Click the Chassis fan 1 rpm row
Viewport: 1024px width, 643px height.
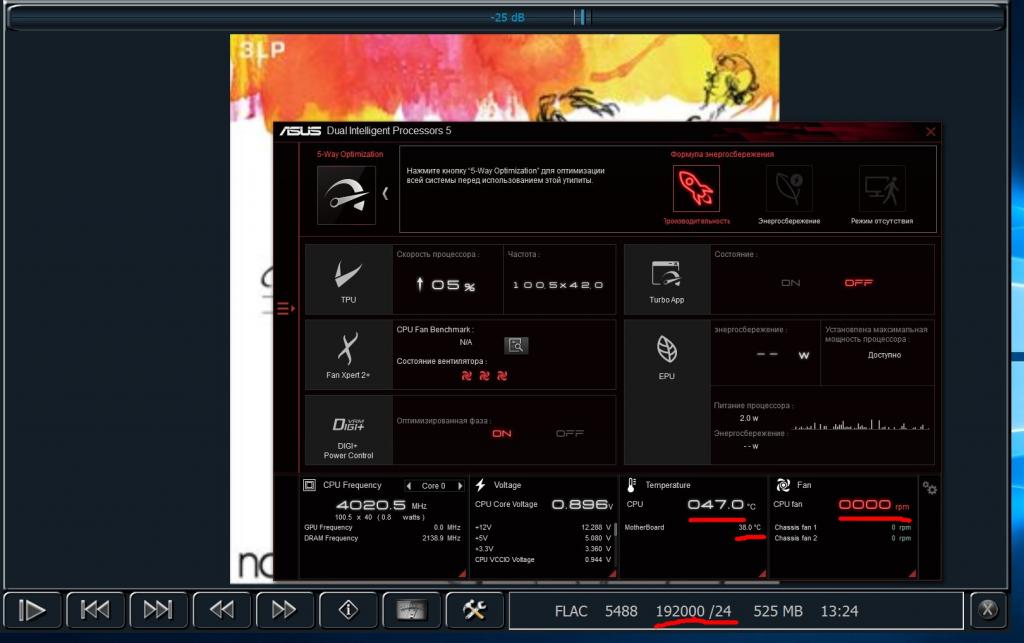pyautogui.click(x=842, y=527)
